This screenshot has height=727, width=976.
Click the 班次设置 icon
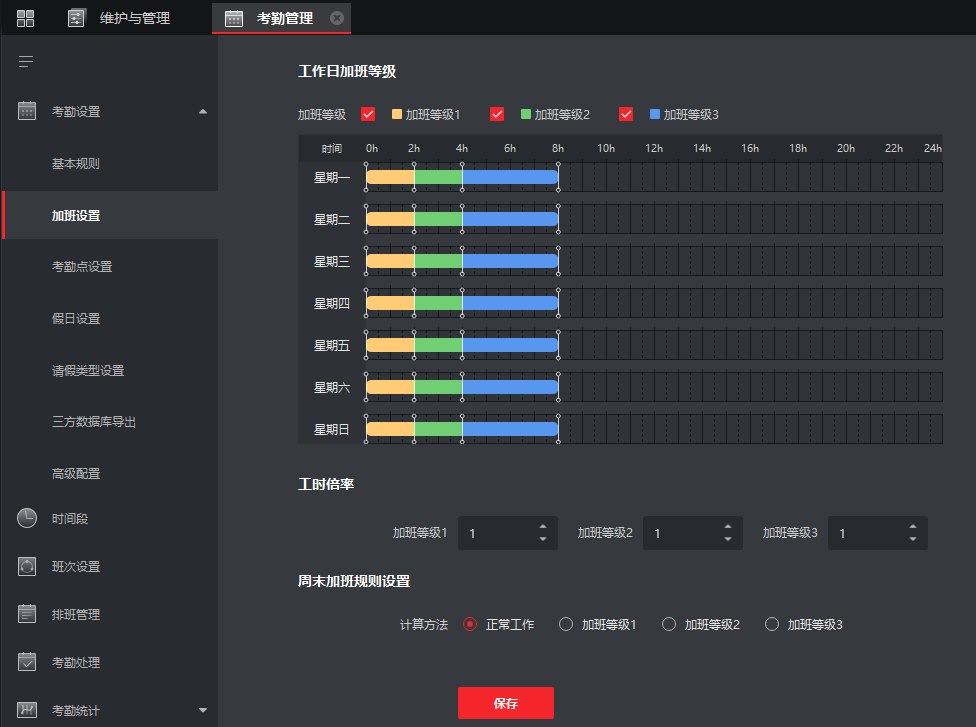pos(27,566)
